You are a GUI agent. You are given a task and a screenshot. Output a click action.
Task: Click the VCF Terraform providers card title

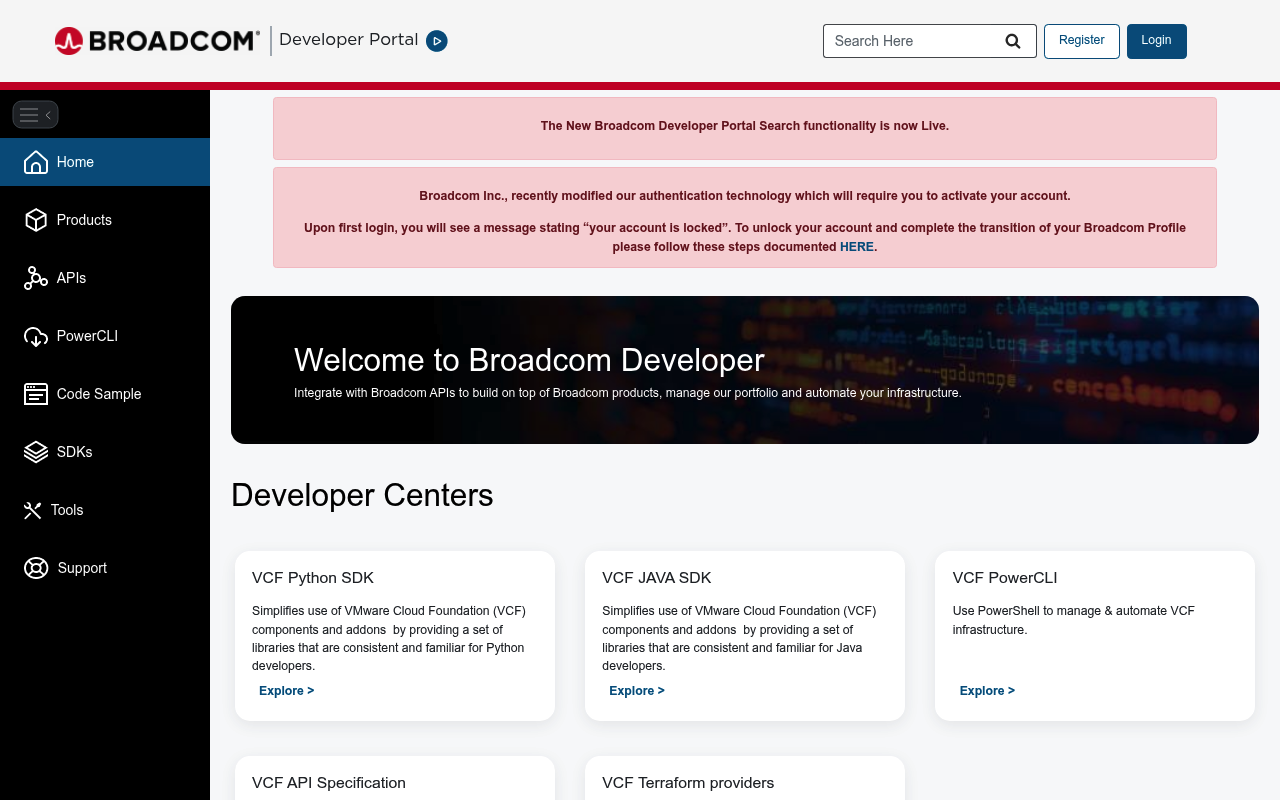(x=688, y=783)
